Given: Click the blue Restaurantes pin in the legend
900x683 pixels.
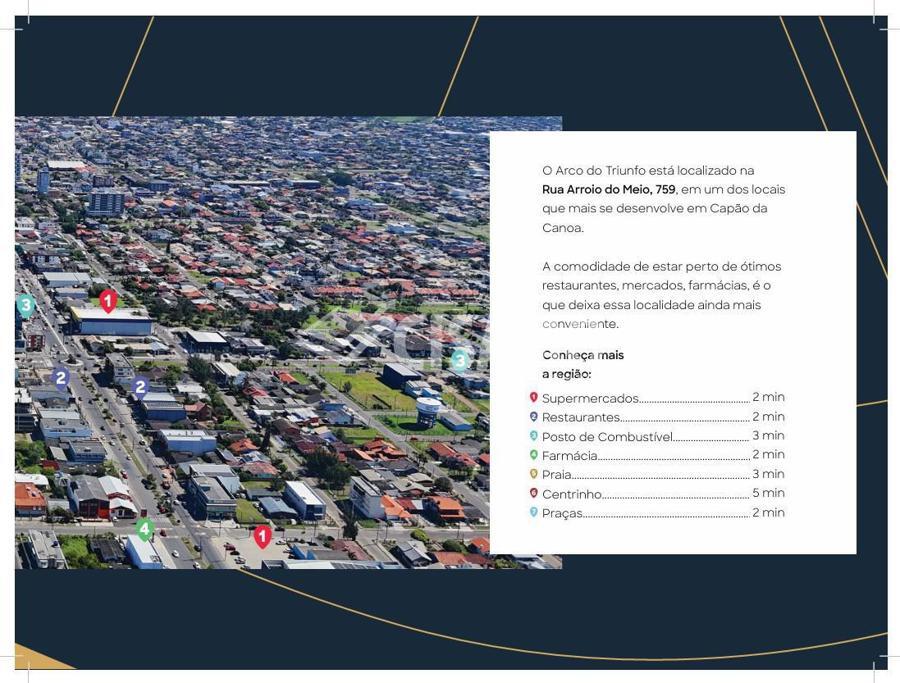Looking at the screenshot, I should click(x=533, y=417).
